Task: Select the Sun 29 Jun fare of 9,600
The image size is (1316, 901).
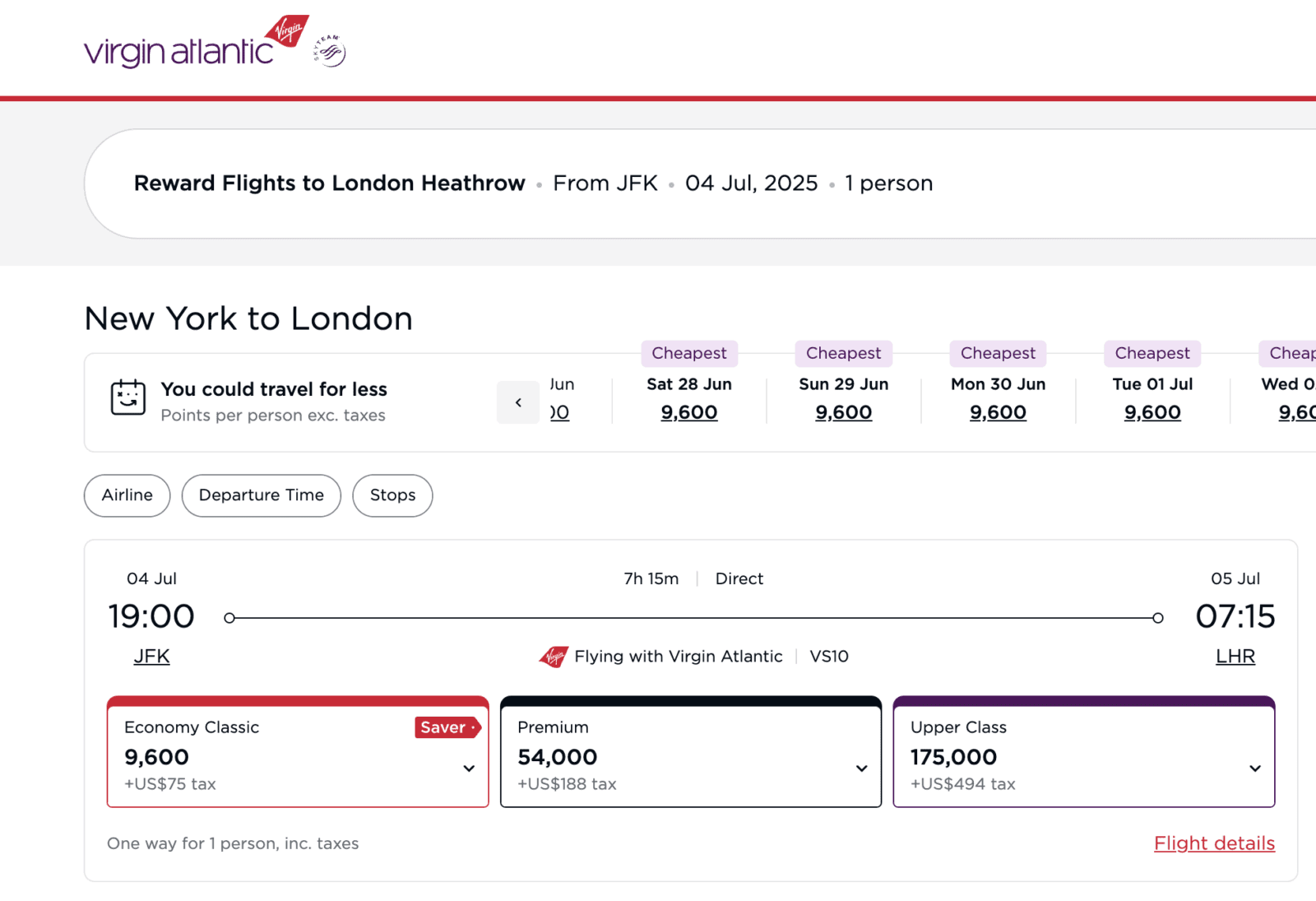Action: pos(843,411)
